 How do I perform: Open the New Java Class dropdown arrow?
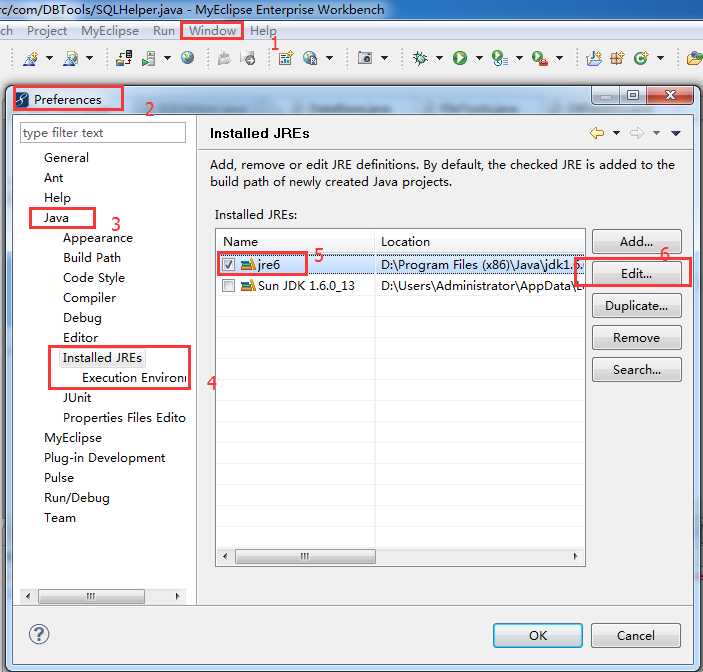click(x=660, y=58)
